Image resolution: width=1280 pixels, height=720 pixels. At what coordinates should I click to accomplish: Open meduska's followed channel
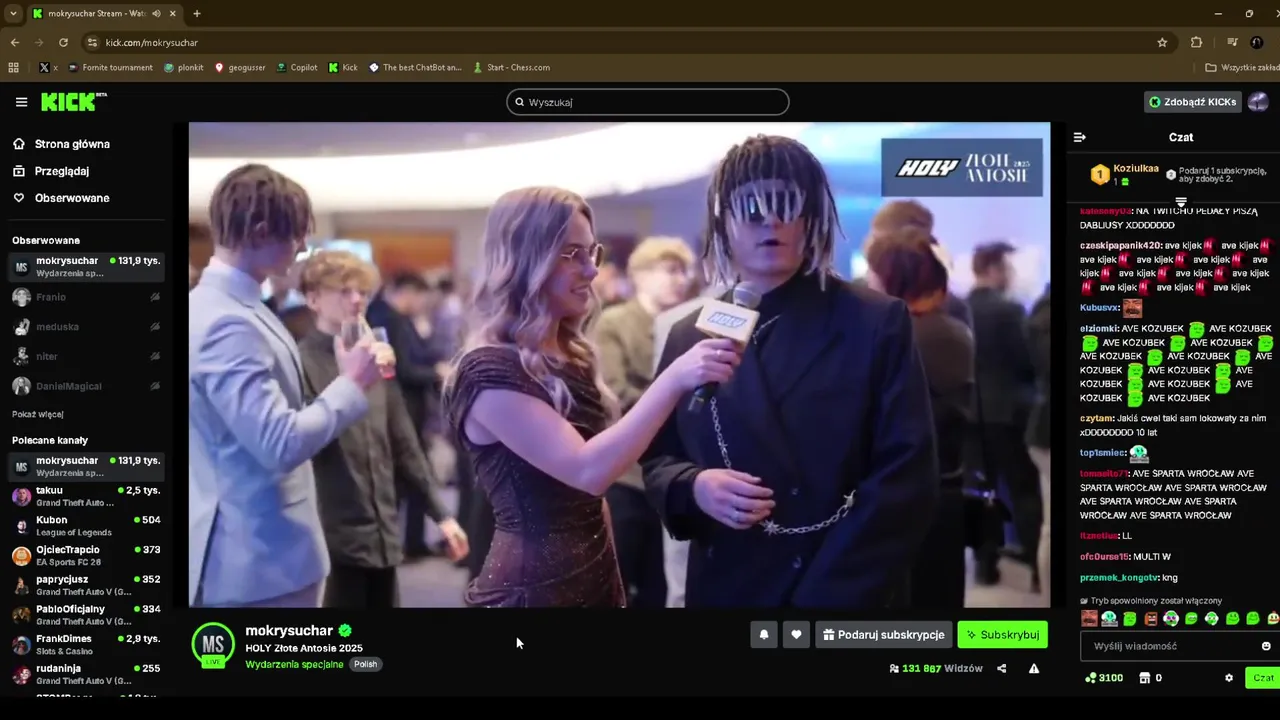(86, 327)
